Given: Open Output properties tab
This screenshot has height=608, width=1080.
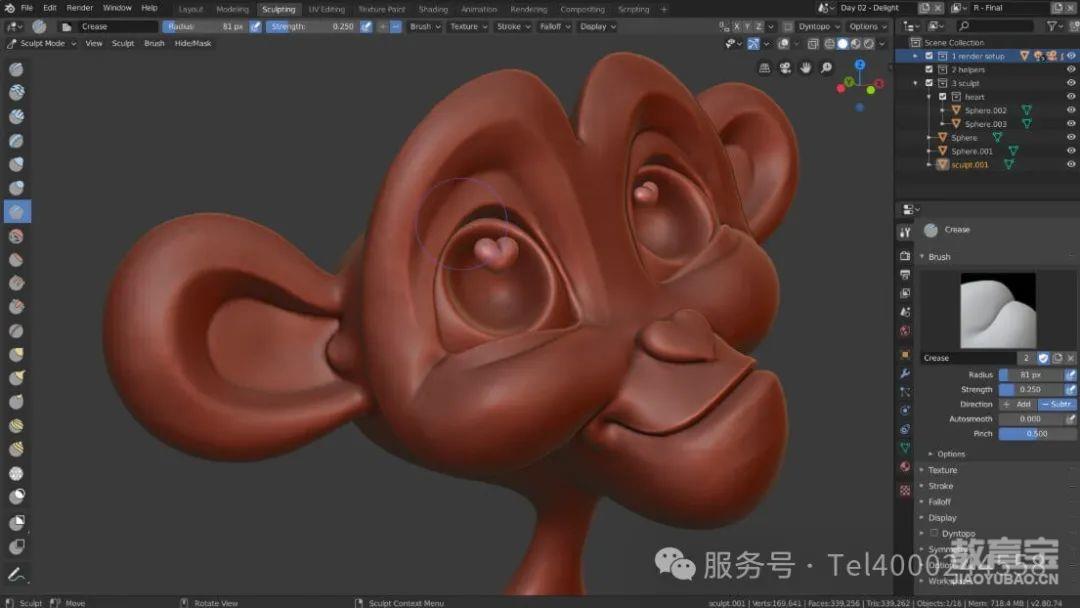Looking at the screenshot, I should click(905, 275).
